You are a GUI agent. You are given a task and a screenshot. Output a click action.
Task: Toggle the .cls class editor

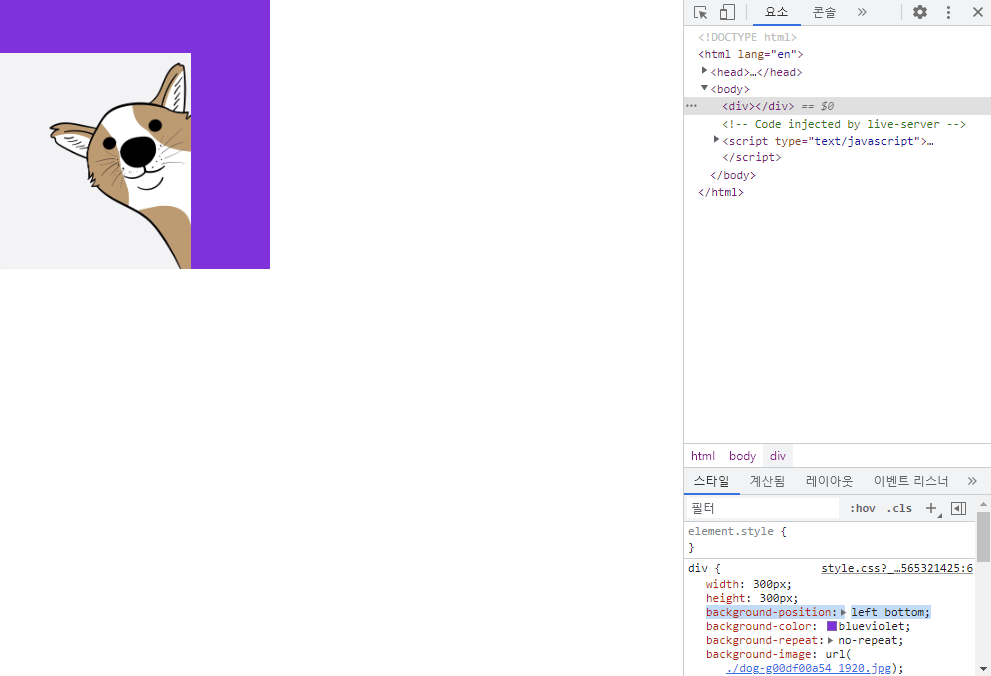tap(899, 508)
